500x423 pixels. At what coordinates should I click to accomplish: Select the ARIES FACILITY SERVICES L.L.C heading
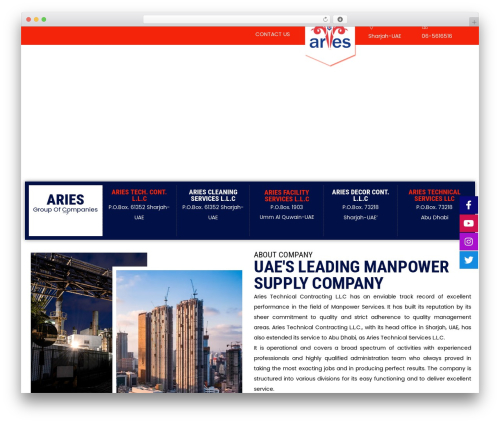(287, 196)
